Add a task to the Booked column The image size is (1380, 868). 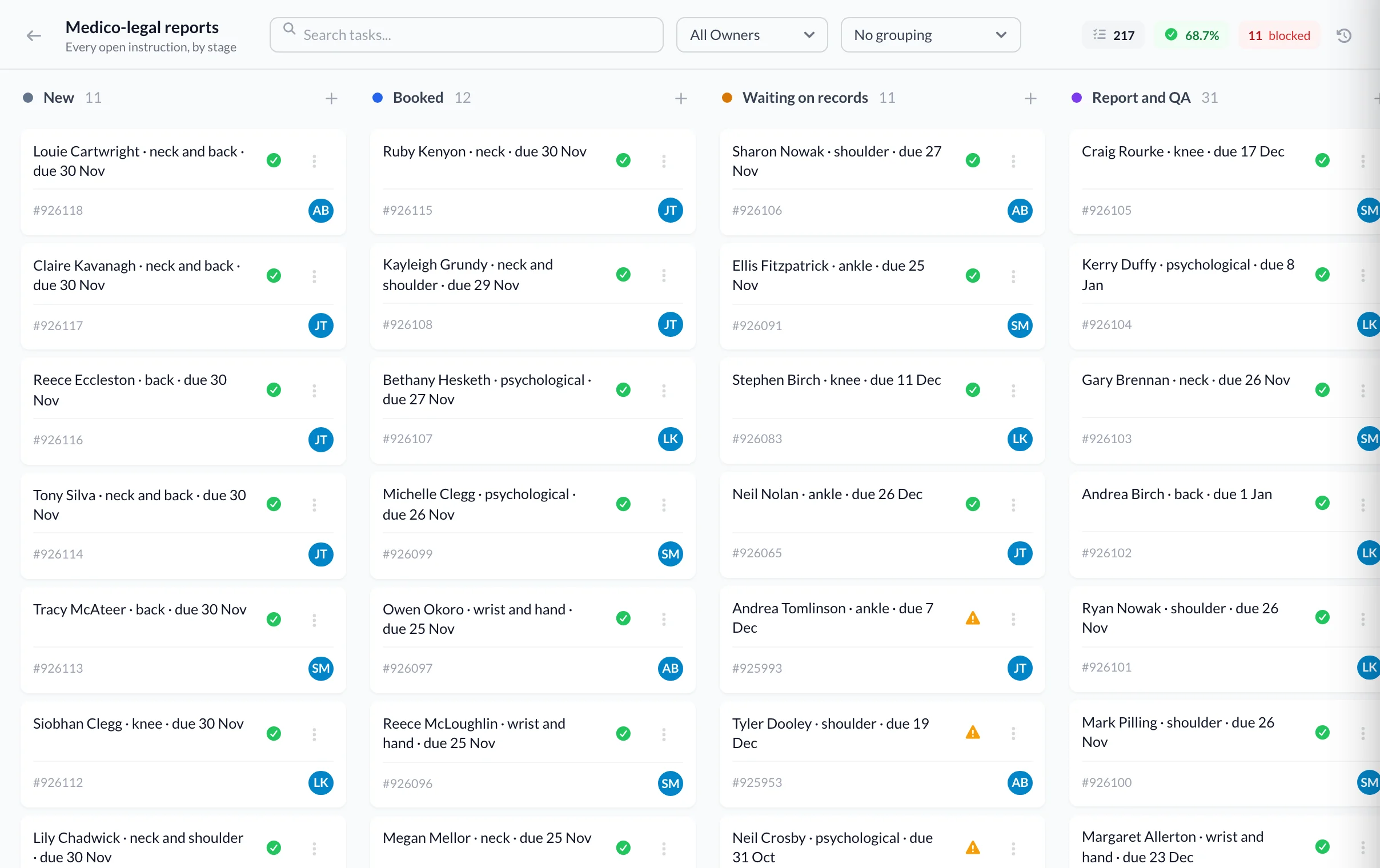pos(681,99)
